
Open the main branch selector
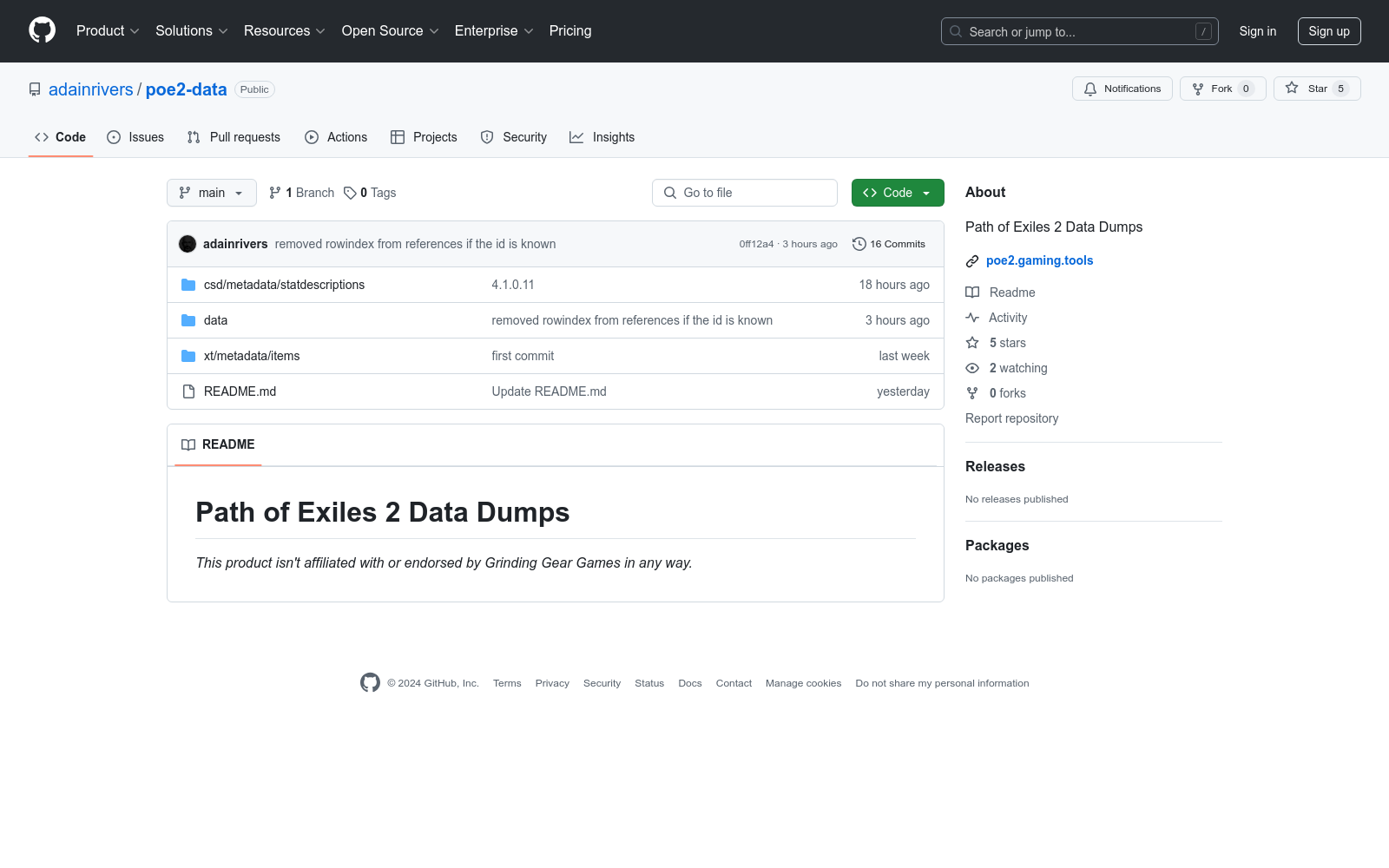point(212,193)
